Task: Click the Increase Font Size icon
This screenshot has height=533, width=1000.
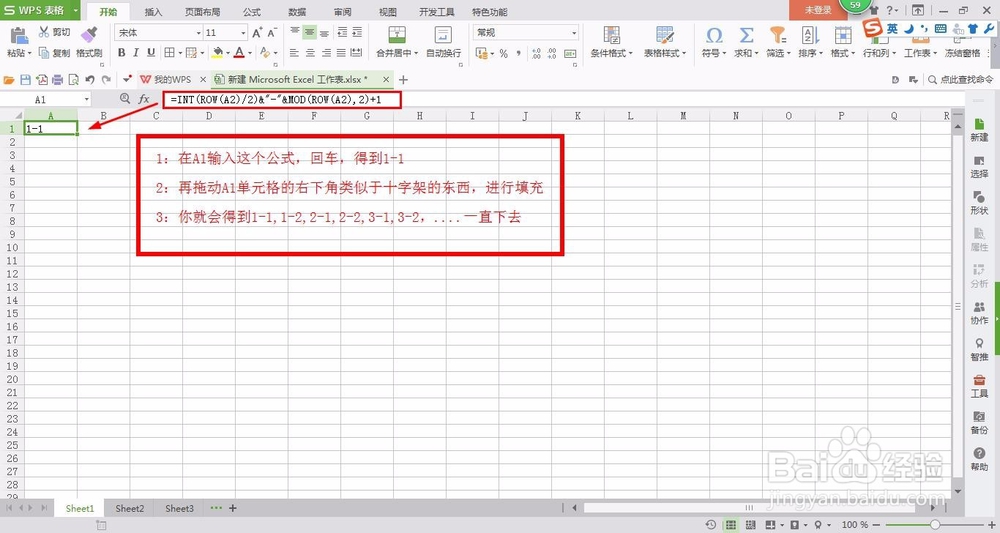Action: click(x=257, y=33)
